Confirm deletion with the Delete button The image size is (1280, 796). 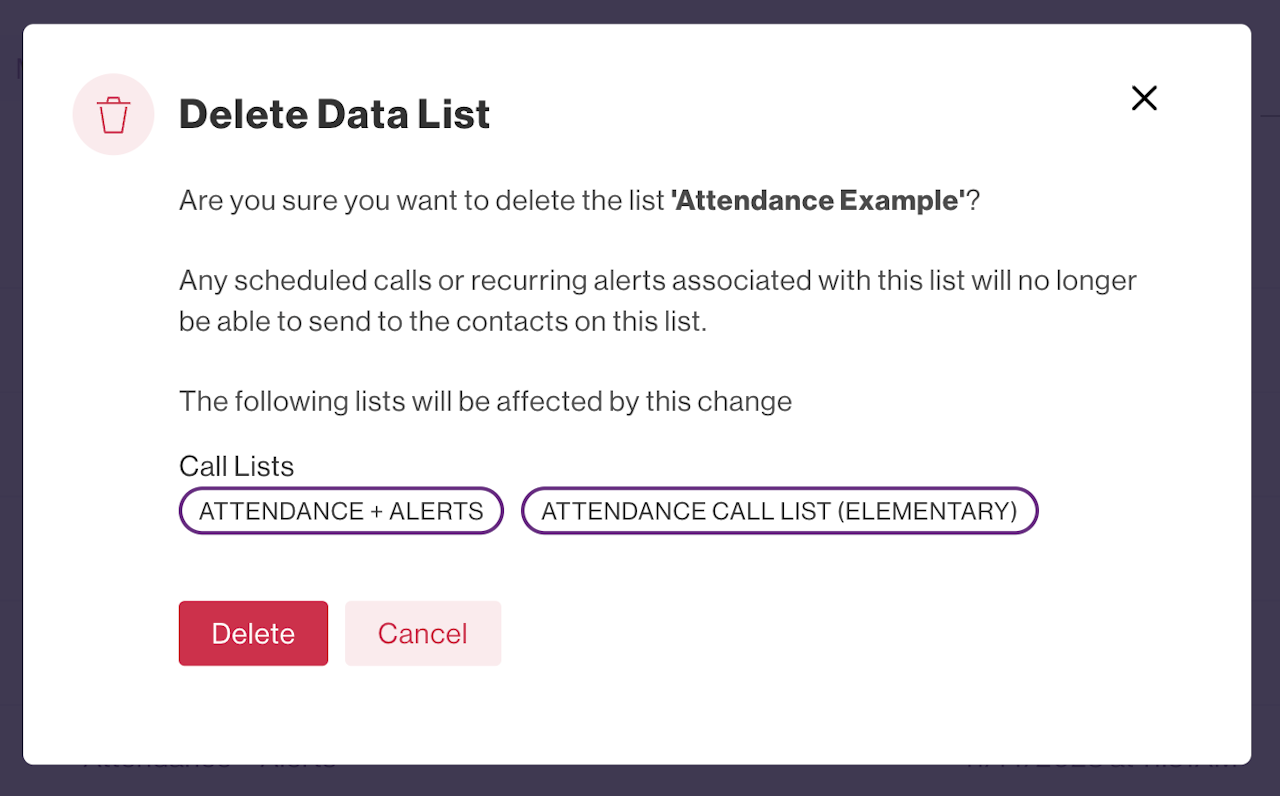(253, 633)
